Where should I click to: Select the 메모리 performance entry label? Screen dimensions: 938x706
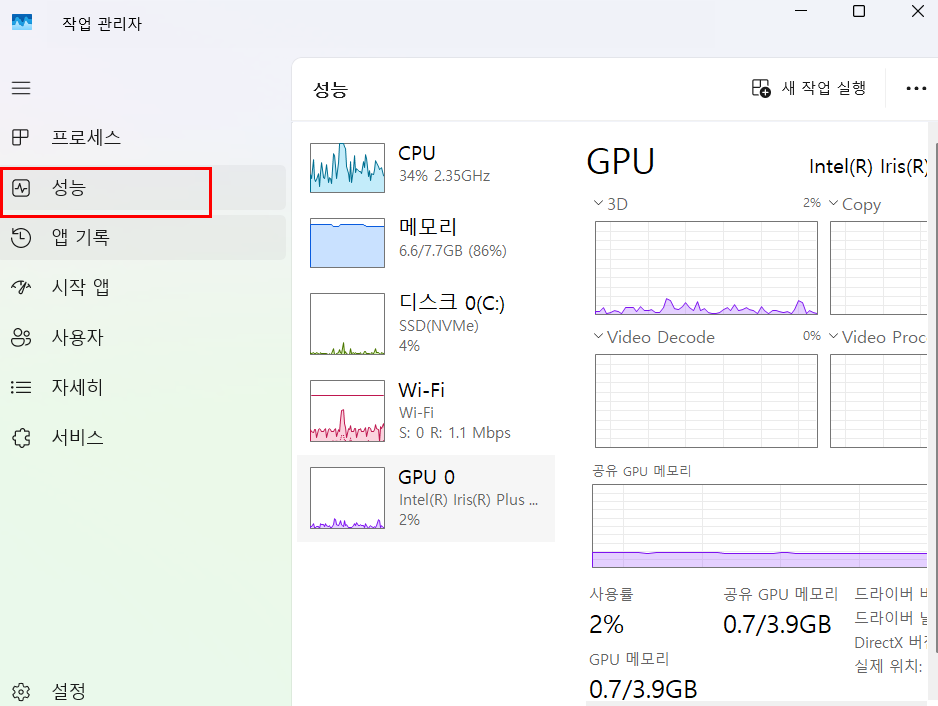pos(428,227)
